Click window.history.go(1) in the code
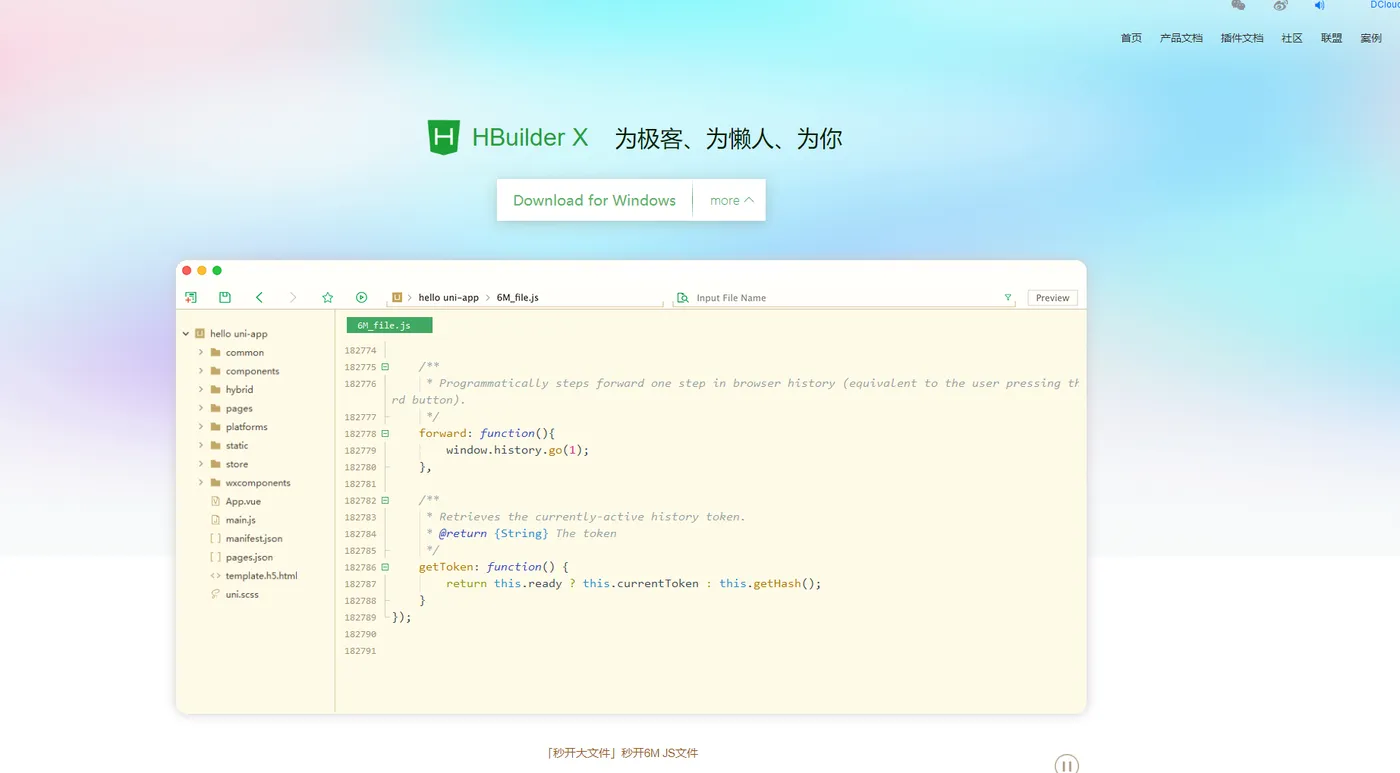Screen dimensions: 1400x773 (517, 450)
